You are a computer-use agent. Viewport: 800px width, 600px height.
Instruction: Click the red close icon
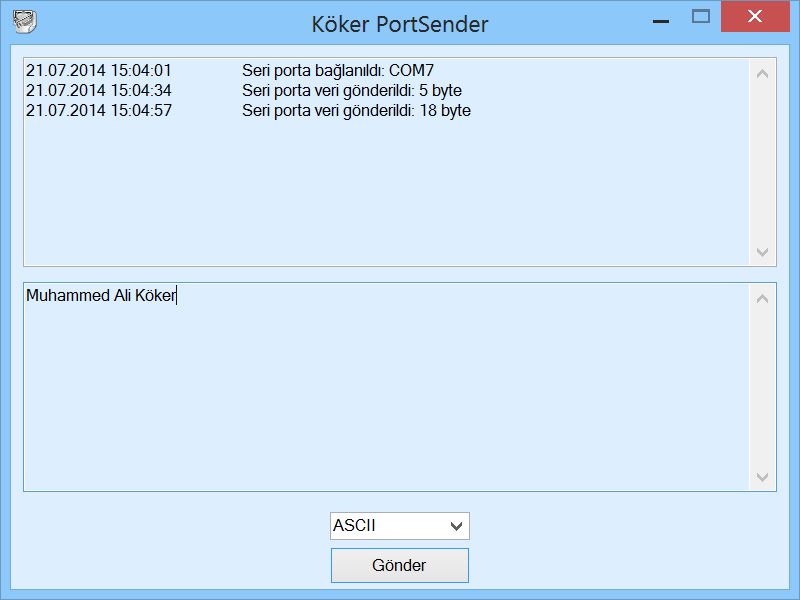[755, 16]
